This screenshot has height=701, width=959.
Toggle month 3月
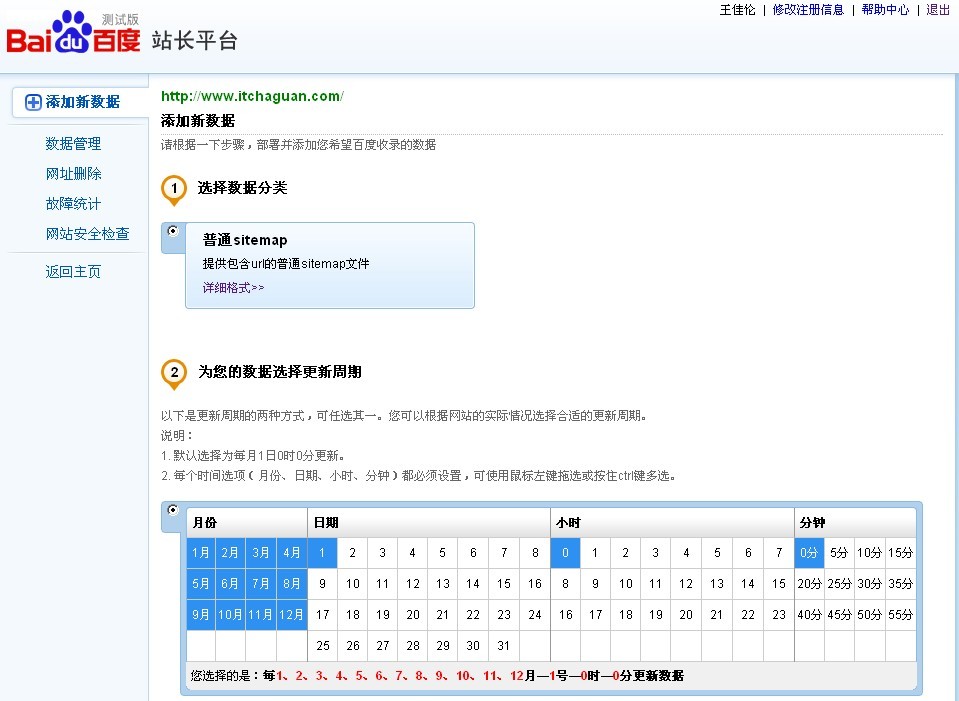pos(261,553)
